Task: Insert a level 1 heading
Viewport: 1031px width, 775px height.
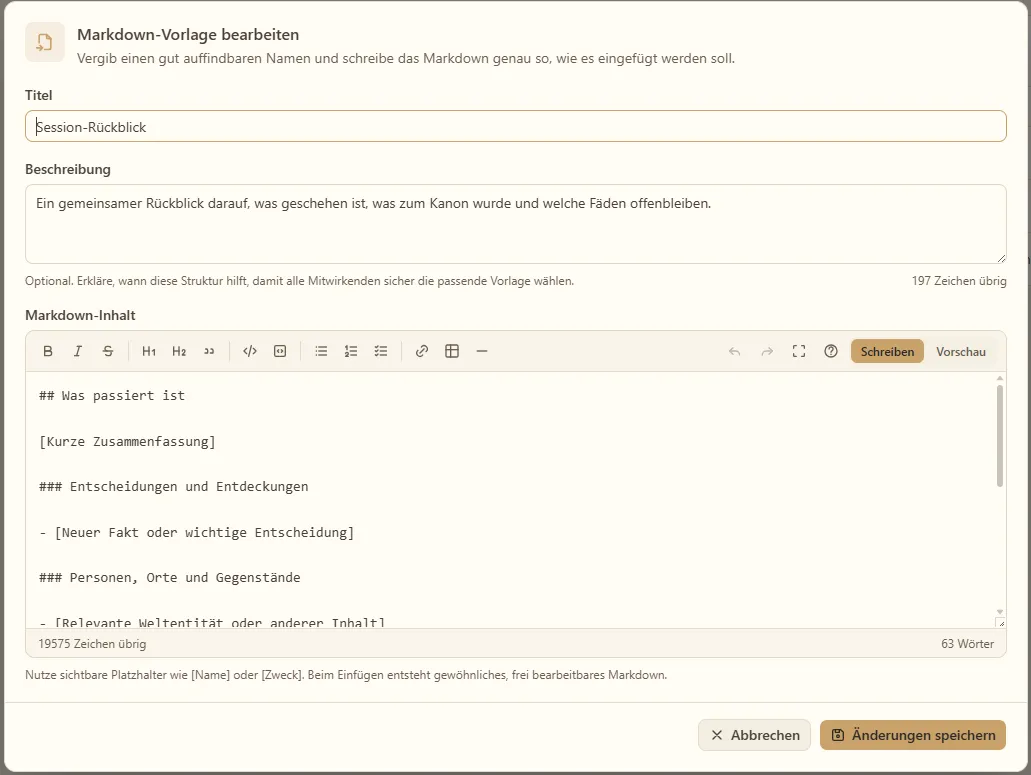Action: tap(149, 351)
